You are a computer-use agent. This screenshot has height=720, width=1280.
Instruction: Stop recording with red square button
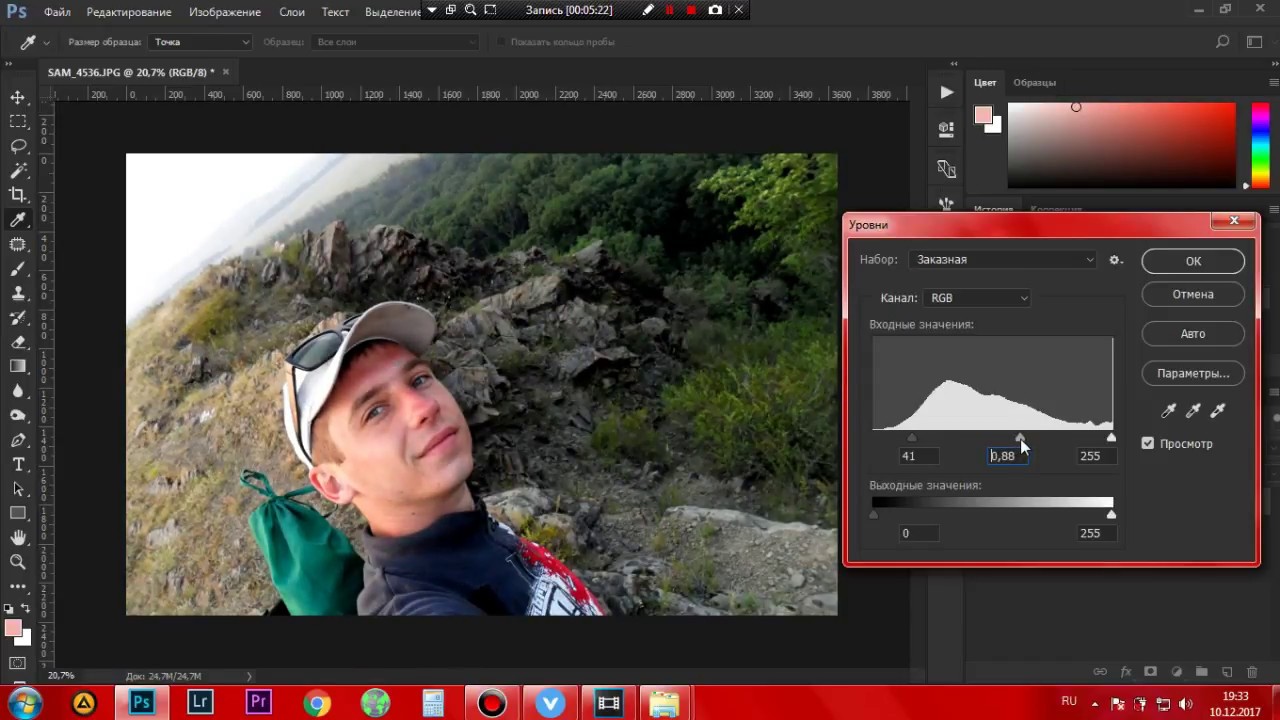[x=691, y=10]
